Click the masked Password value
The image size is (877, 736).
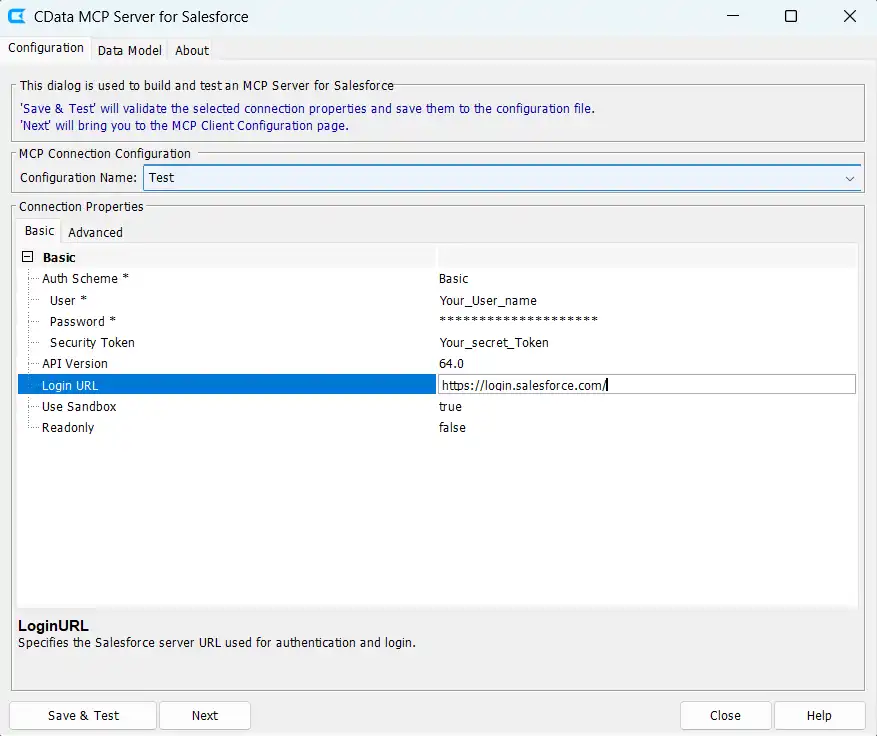point(518,321)
